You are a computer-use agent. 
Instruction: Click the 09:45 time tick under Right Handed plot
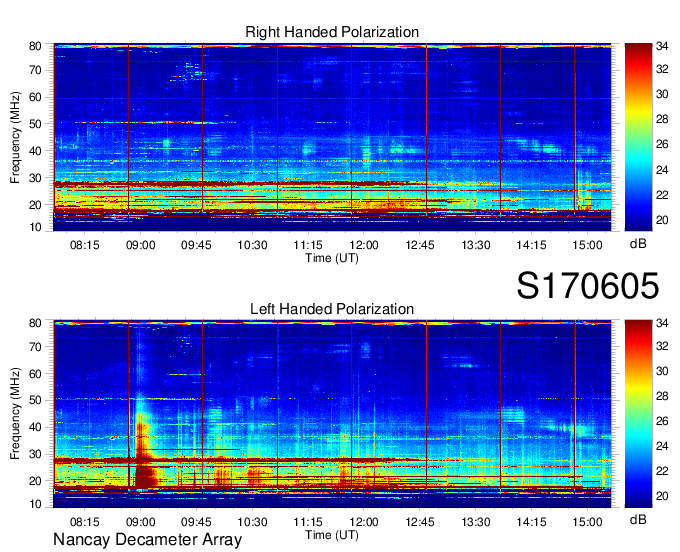(x=196, y=245)
